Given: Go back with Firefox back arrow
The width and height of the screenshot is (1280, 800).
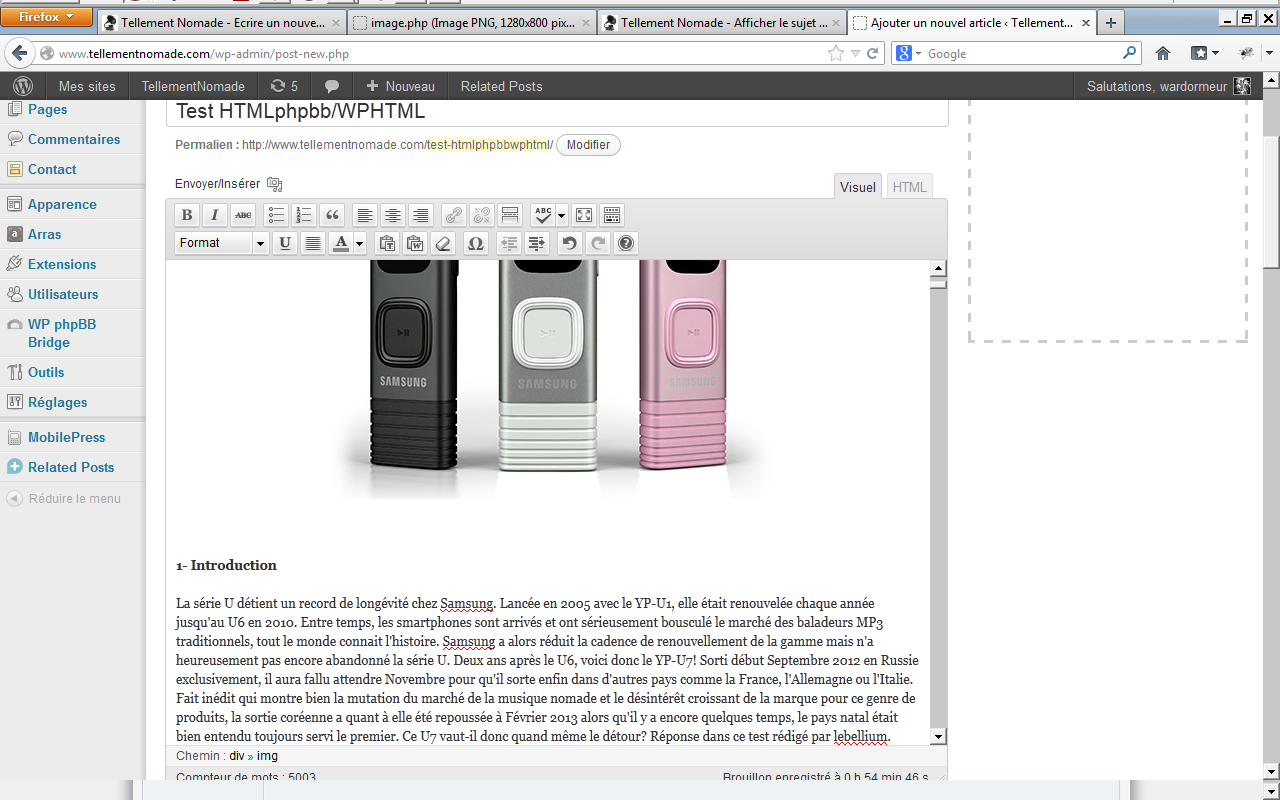Looking at the screenshot, I should [19, 53].
